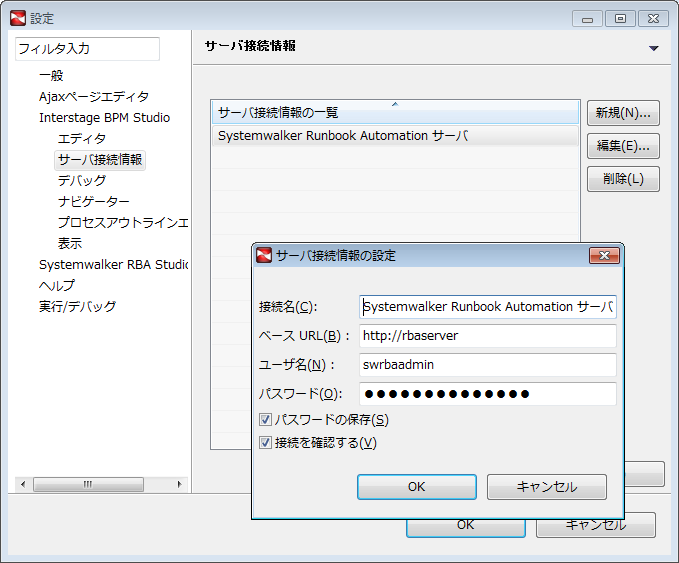Click キャンセル in the 設定 window
Image resolution: width=679 pixels, height=563 pixels.
595,528
